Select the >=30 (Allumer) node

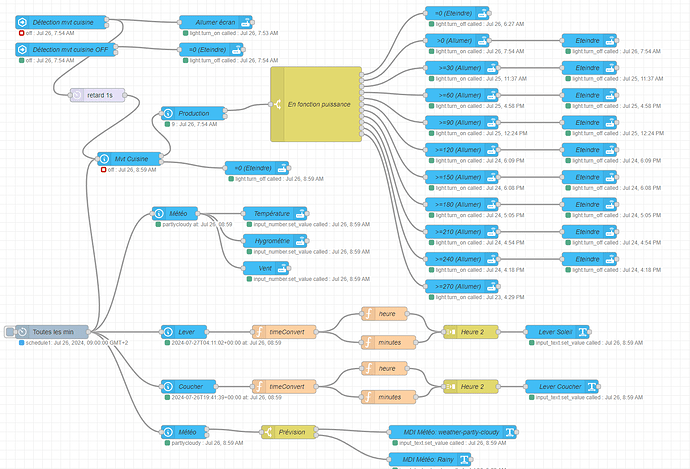click(462, 68)
